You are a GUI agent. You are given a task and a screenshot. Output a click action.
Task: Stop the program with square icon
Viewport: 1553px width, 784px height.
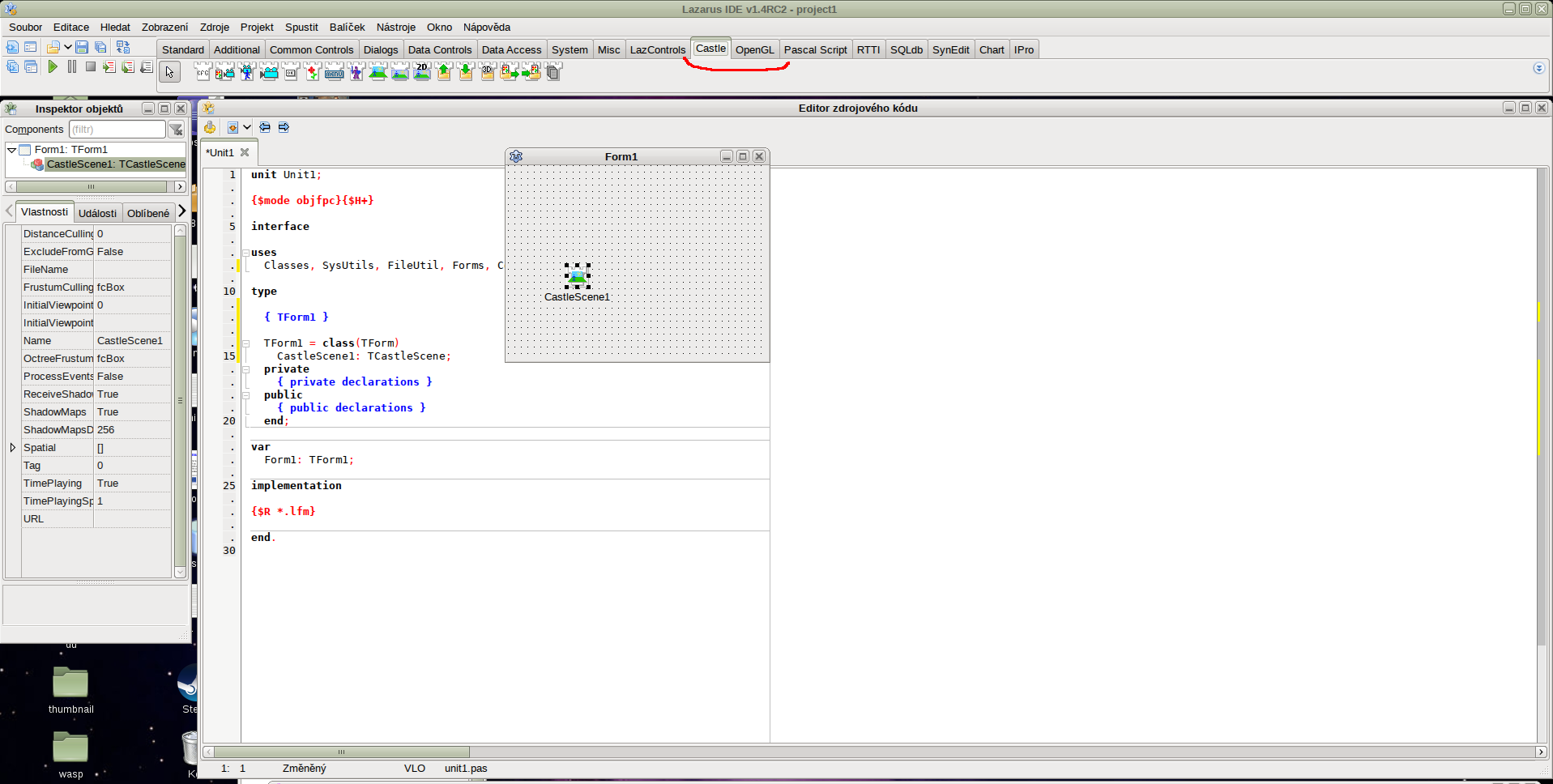coord(91,66)
